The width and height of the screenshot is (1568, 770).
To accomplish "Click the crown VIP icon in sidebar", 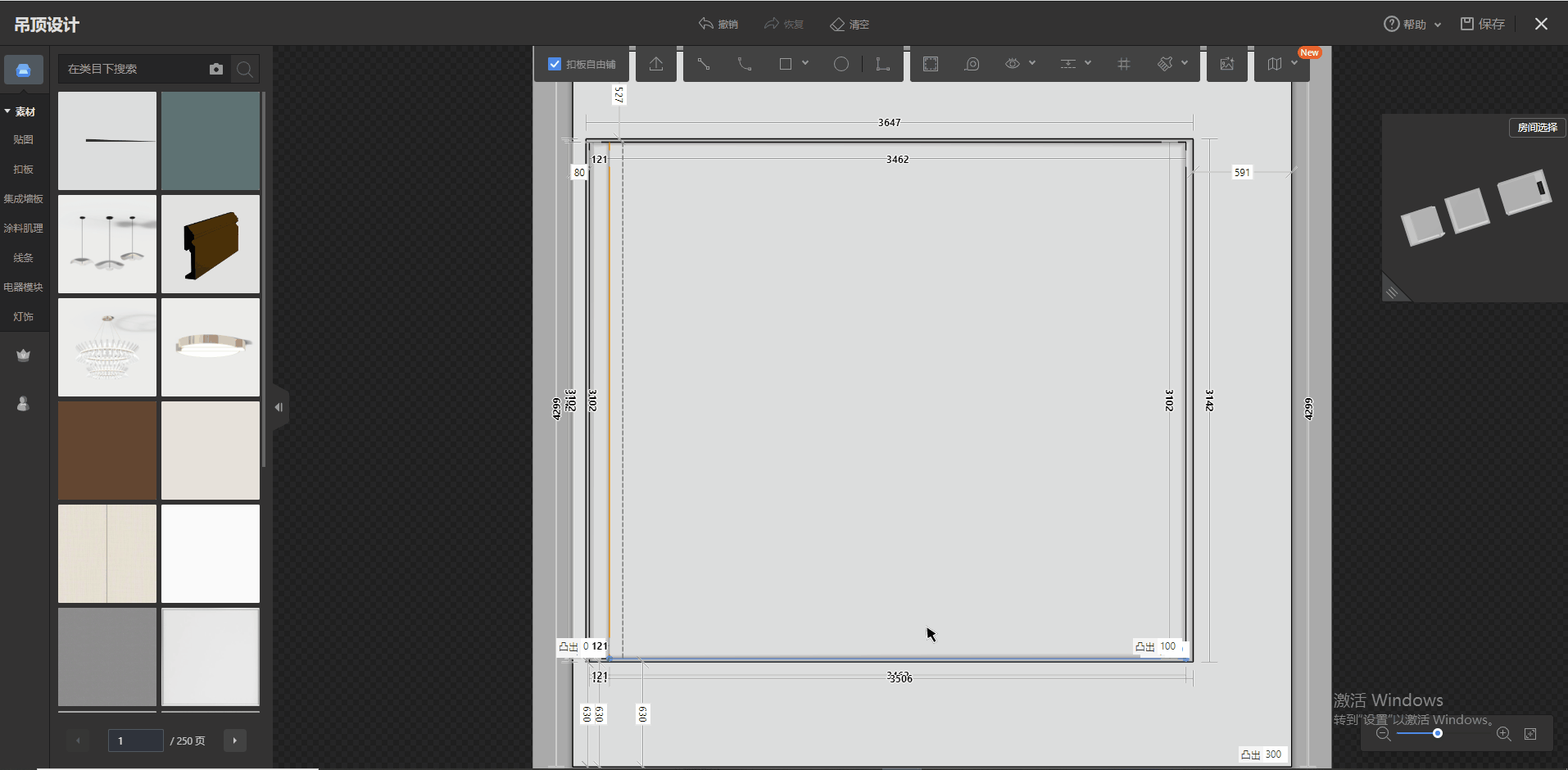I will pos(23,355).
